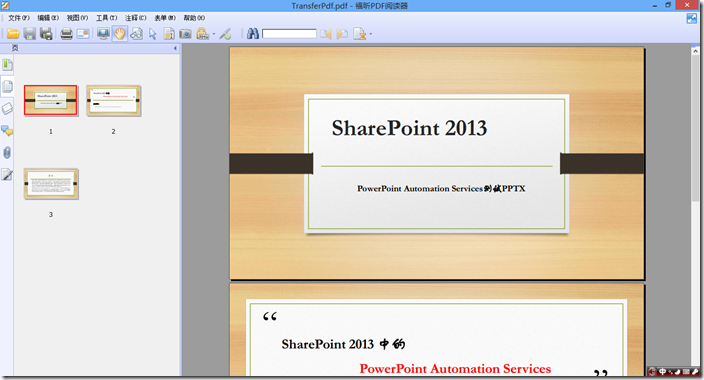The width and height of the screenshot is (704, 380).
Task: Open the 表单 (Forms) menu
Action: (165, 18)
